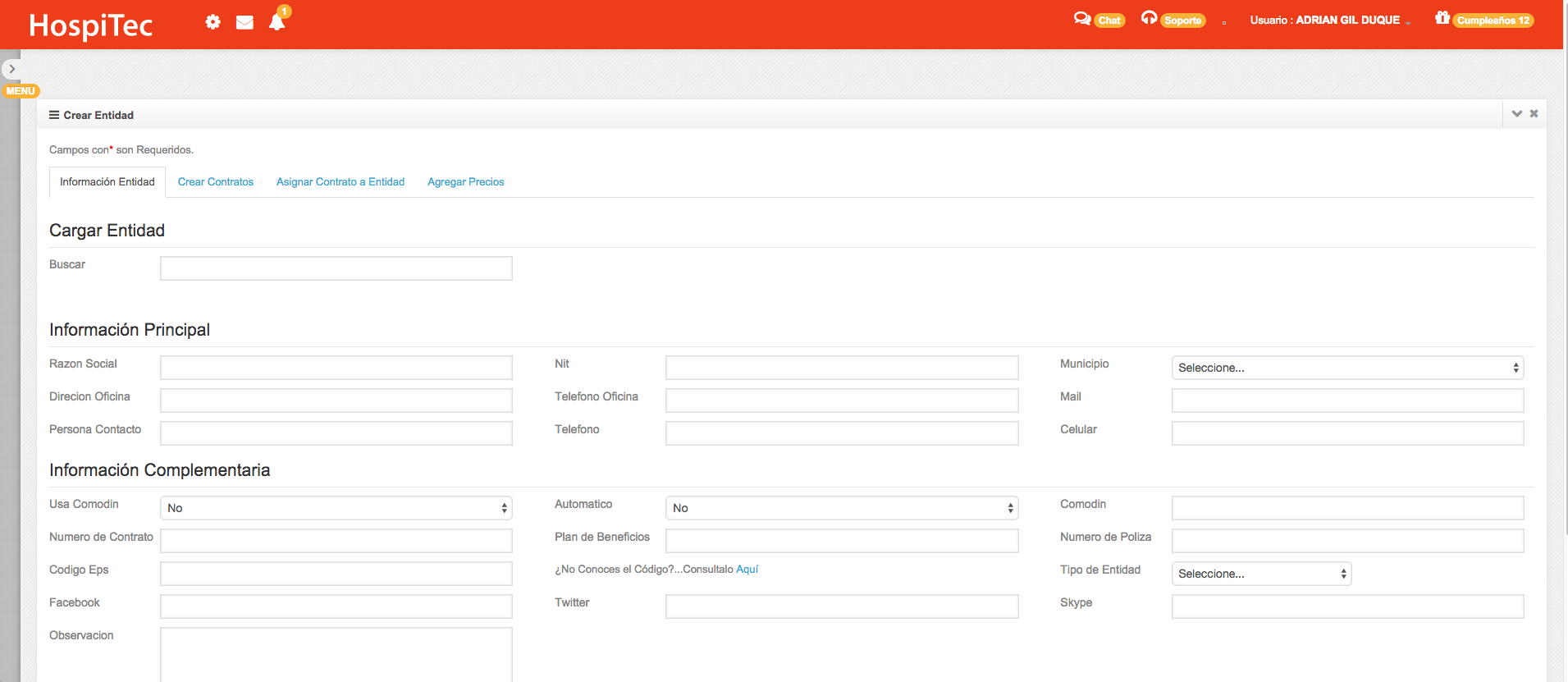The height and width of the screenshot is (682, 1568).
Task: Open the Usa Comodin dropdown
Action: 336,508
